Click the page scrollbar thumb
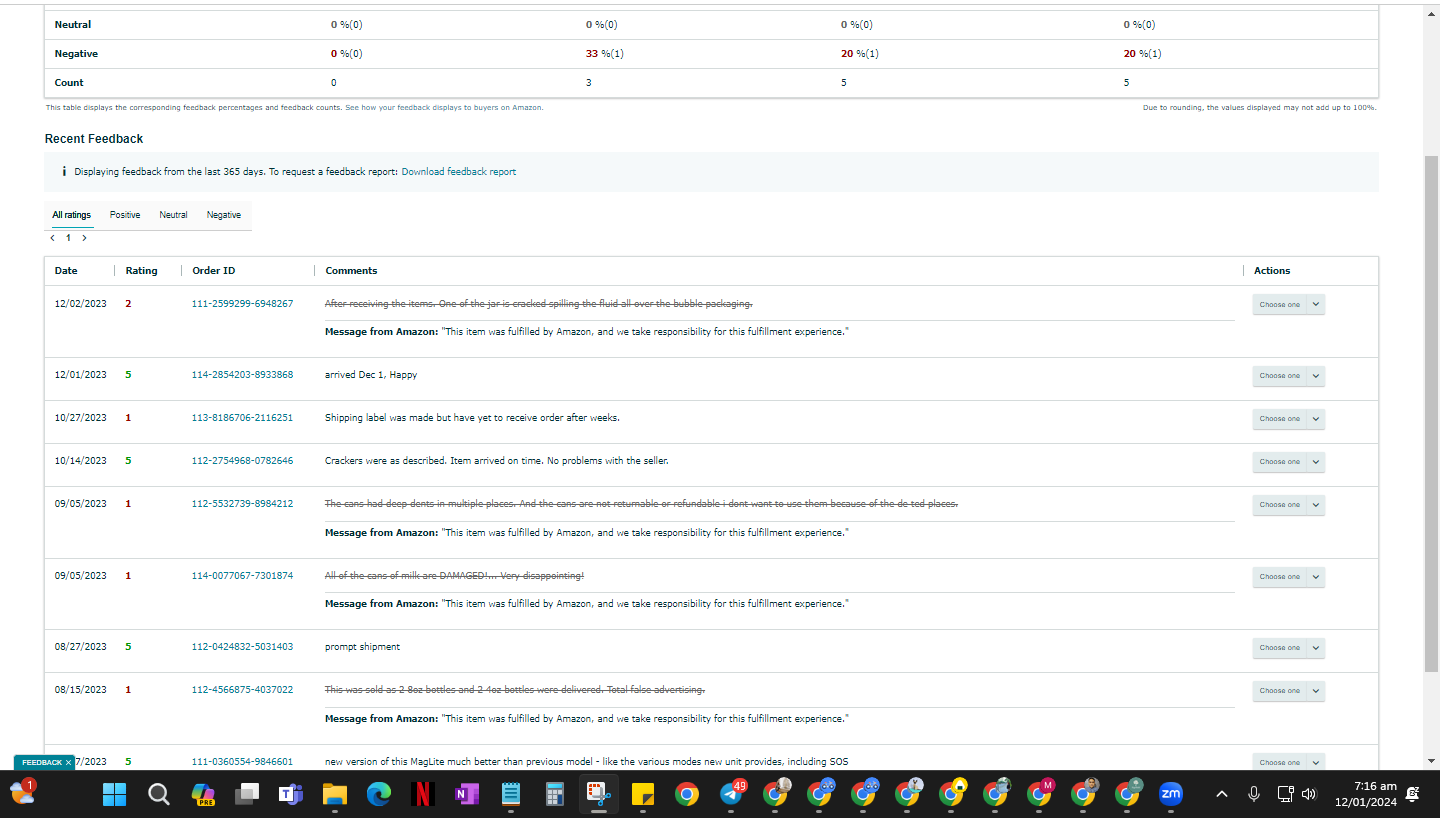1440x818 pixels. [1431, 413]
